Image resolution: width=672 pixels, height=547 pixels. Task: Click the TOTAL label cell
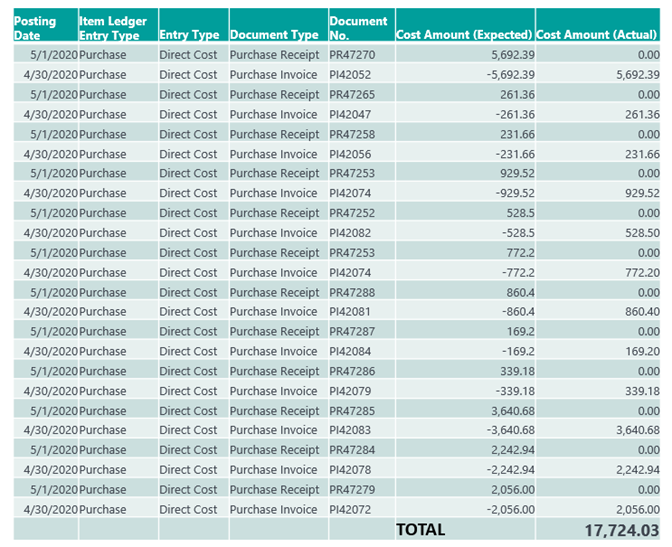465,529
